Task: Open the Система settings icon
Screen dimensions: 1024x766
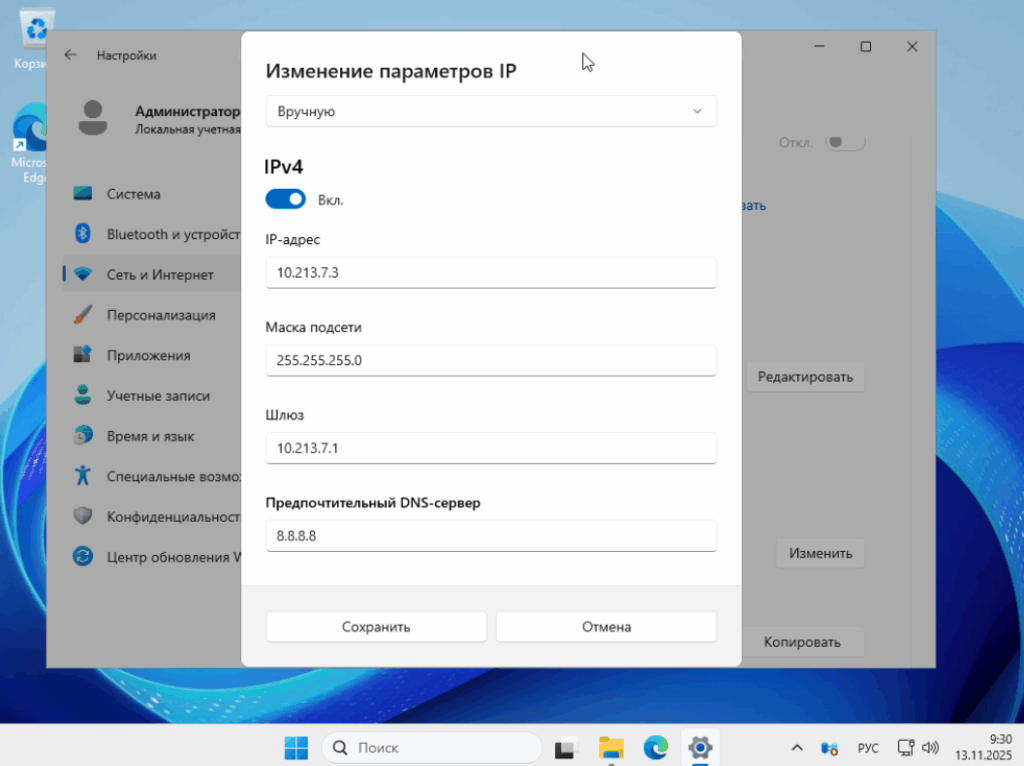Action: (x=83, y=193)
